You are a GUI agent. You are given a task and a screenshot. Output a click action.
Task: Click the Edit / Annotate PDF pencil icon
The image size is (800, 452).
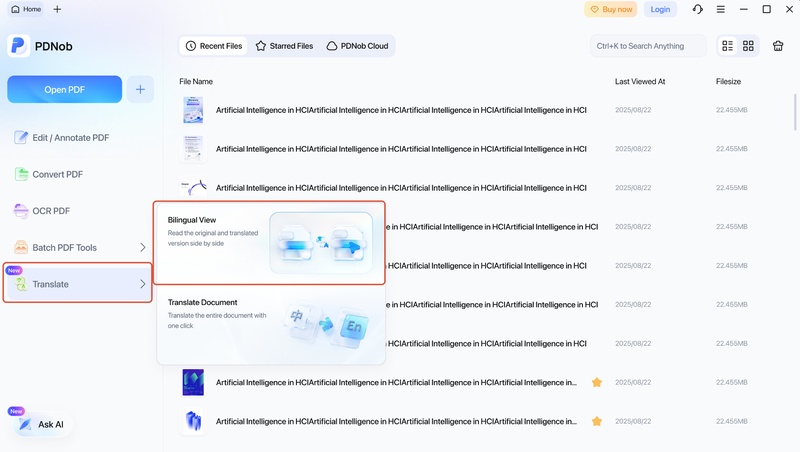(21, 138)
